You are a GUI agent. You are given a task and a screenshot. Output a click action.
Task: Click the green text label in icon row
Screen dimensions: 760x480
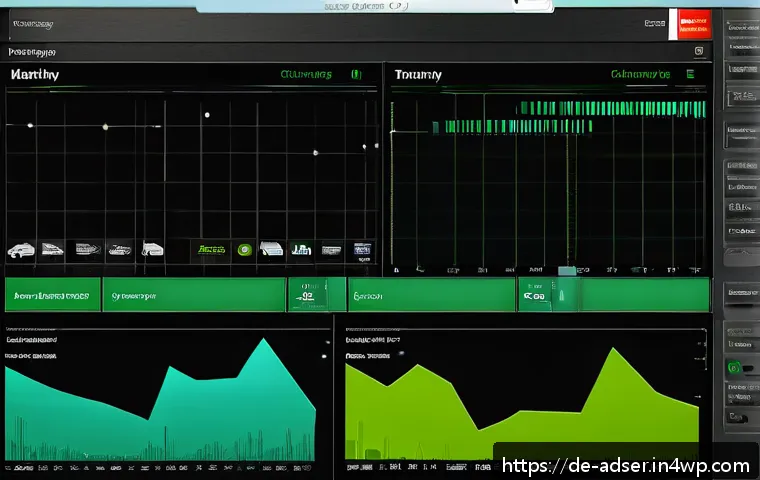point(212,250)
